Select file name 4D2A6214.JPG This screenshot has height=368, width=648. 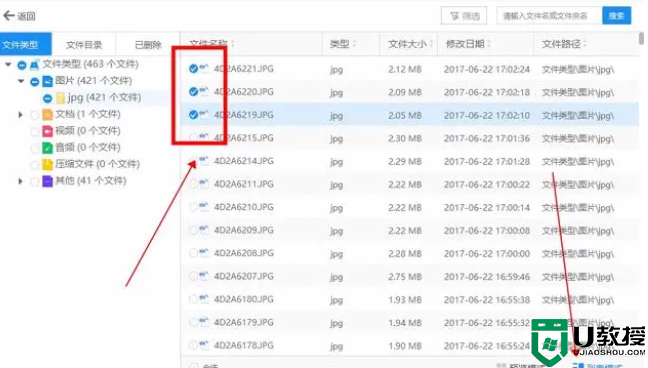click(243, 161)
